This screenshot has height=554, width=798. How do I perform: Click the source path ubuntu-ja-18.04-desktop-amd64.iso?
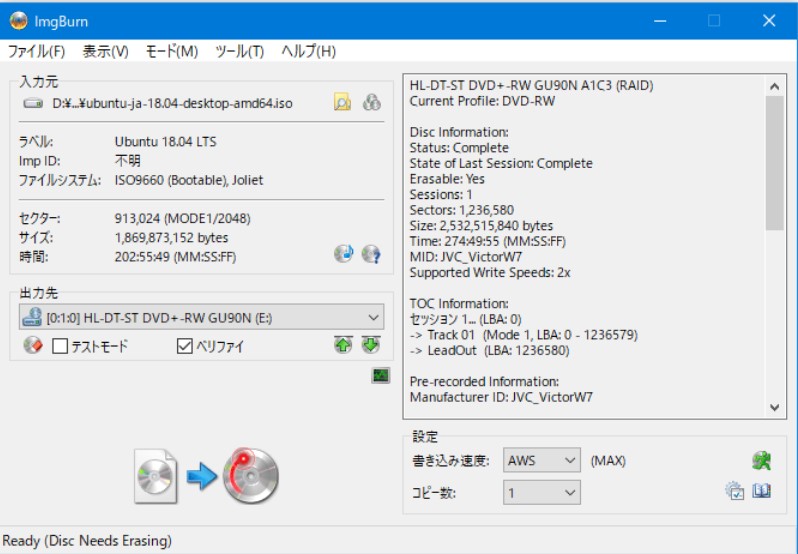click(x=173, y=103)
